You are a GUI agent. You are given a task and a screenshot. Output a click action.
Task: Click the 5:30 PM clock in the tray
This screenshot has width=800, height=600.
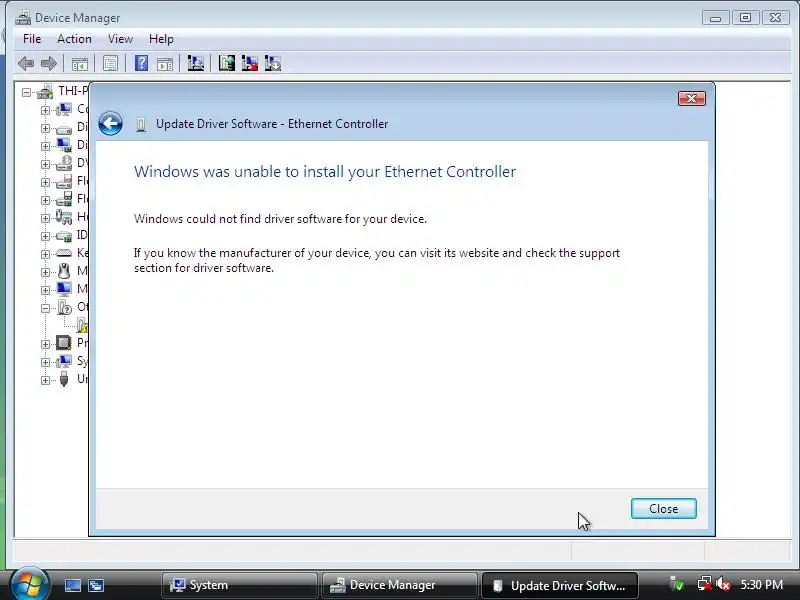tap(762, 585)
